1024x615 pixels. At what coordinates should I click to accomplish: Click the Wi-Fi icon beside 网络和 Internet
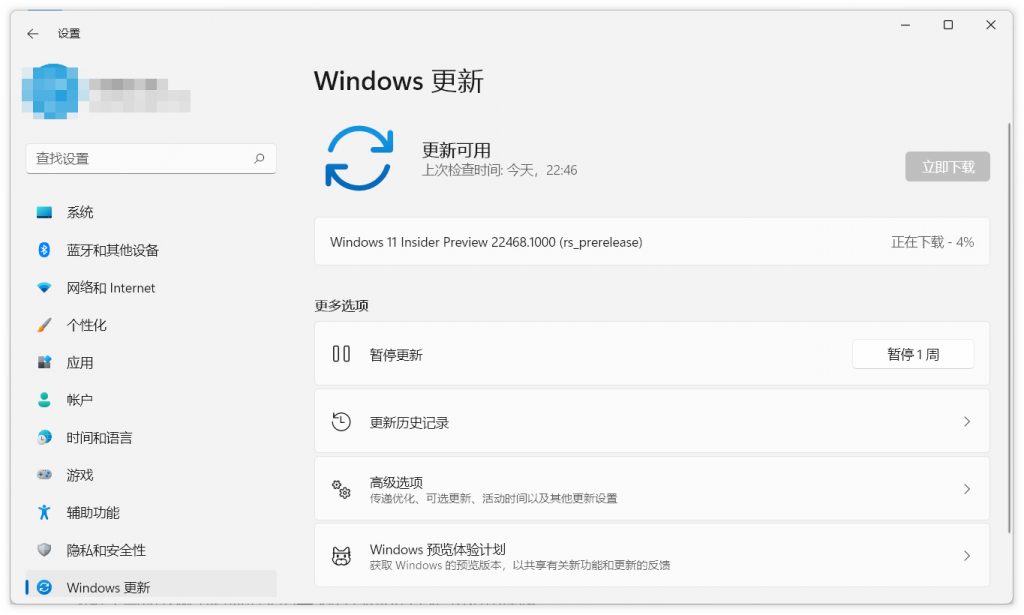(x=44, y=287)
